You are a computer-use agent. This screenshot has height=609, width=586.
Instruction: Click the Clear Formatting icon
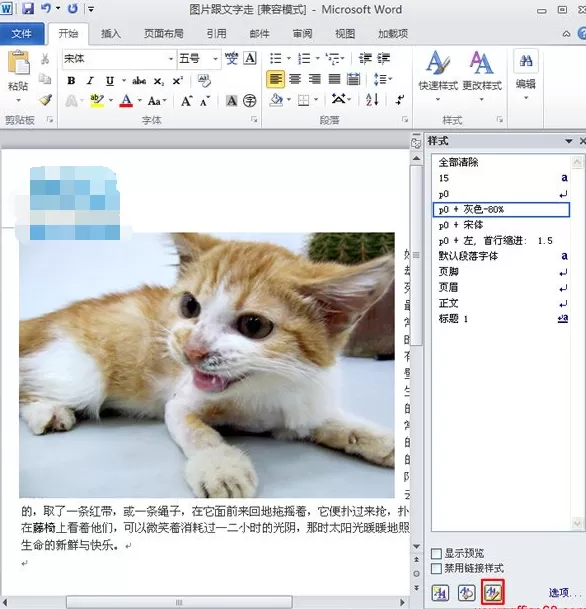(204, 81)
